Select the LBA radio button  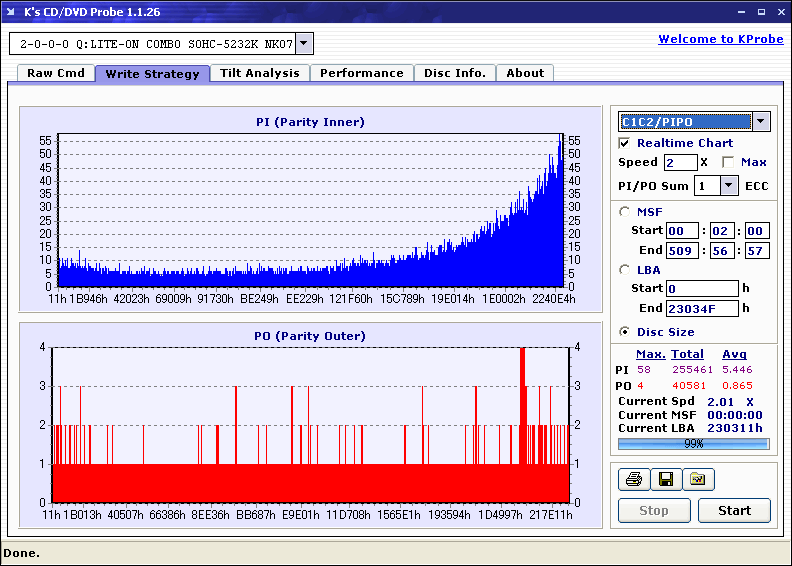(625, 269)
